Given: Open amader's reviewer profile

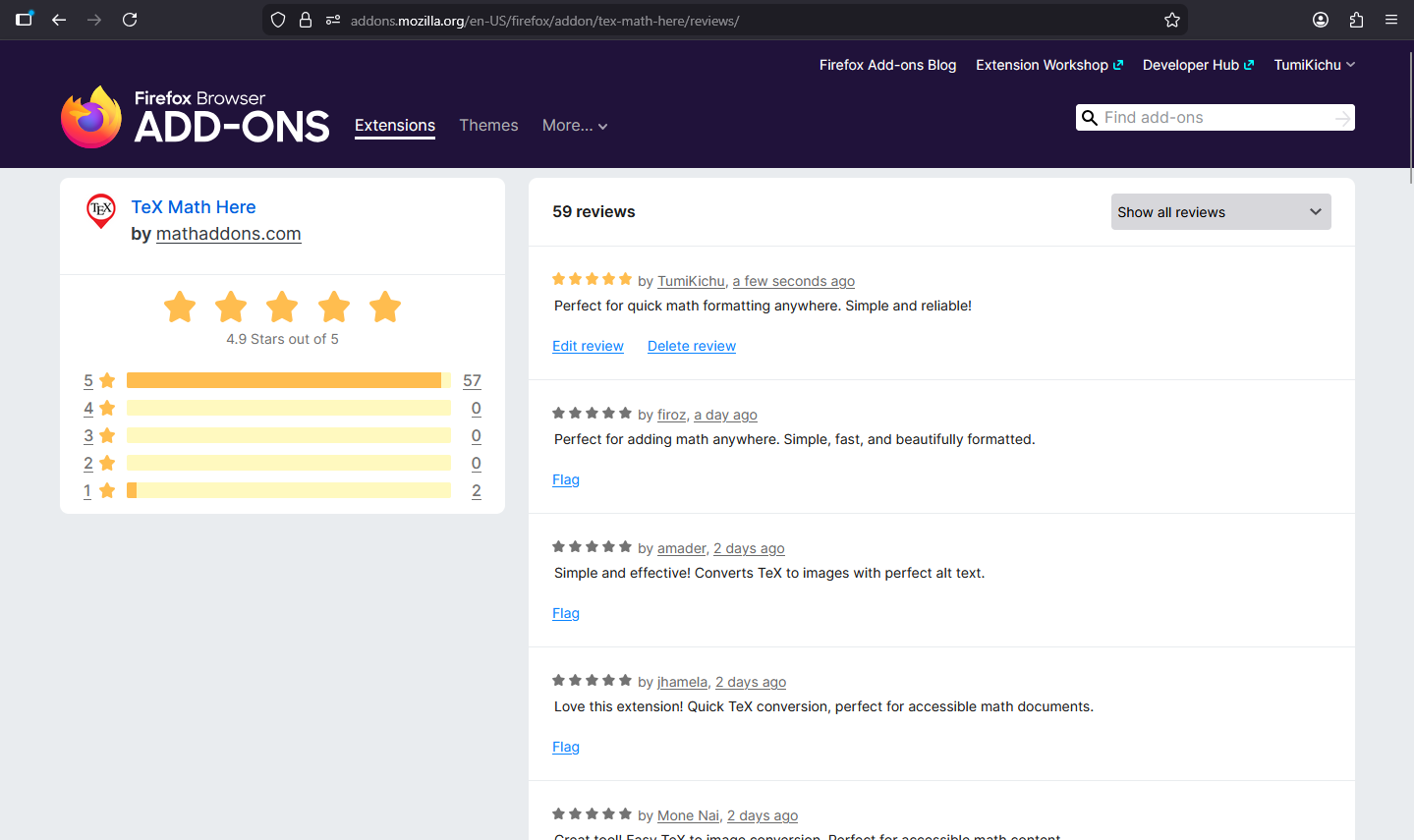Looking at the screenshot, I should point(682,548).
